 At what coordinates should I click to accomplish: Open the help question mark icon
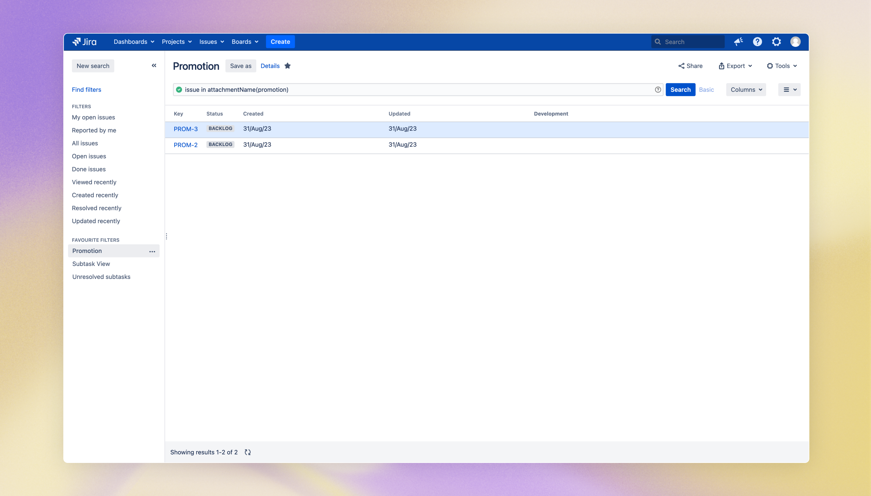[757, 42]
